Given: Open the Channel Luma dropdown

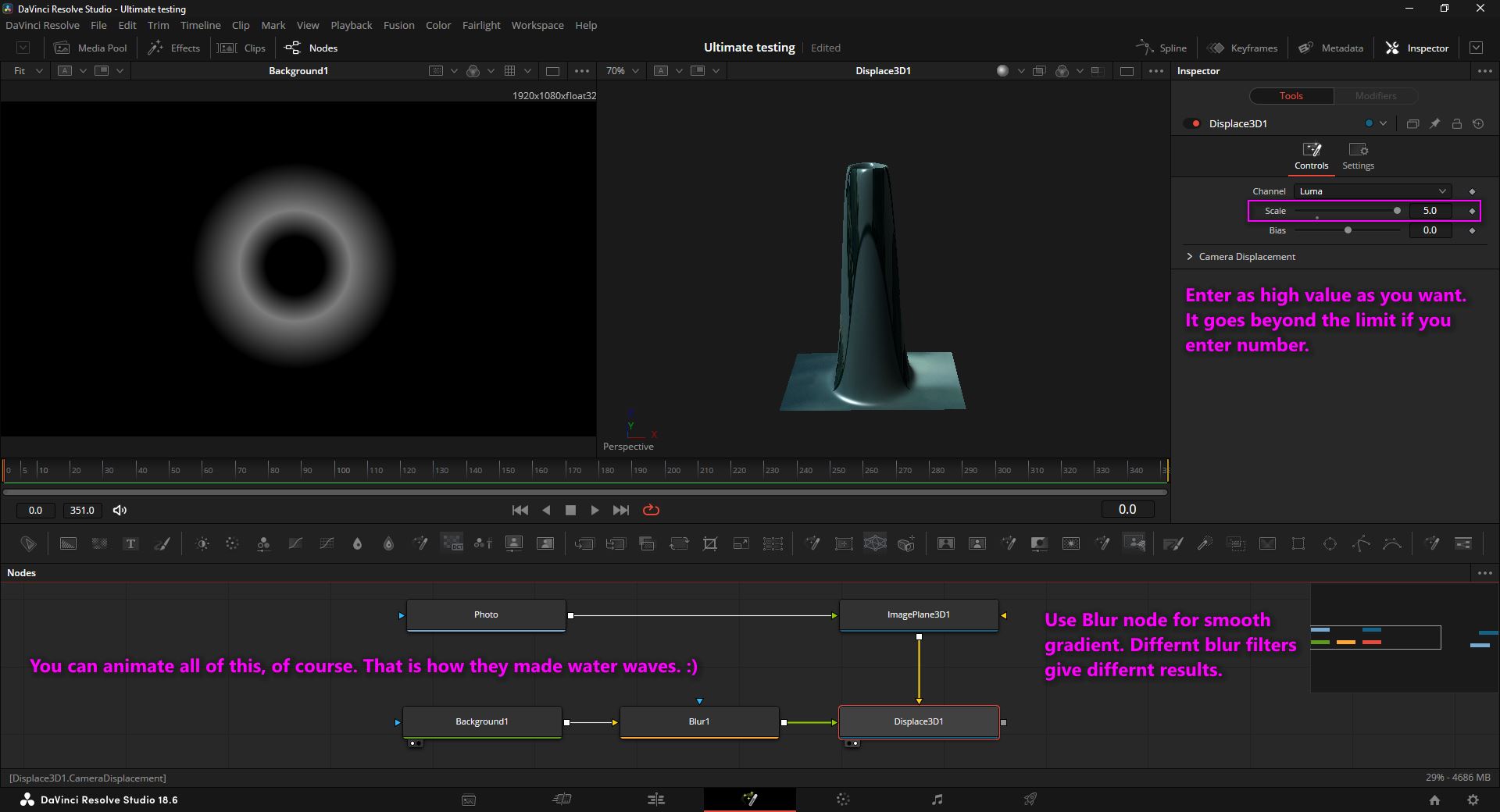Looking at the screenshot, I should pyautogui.click(x=1372, y=191).
